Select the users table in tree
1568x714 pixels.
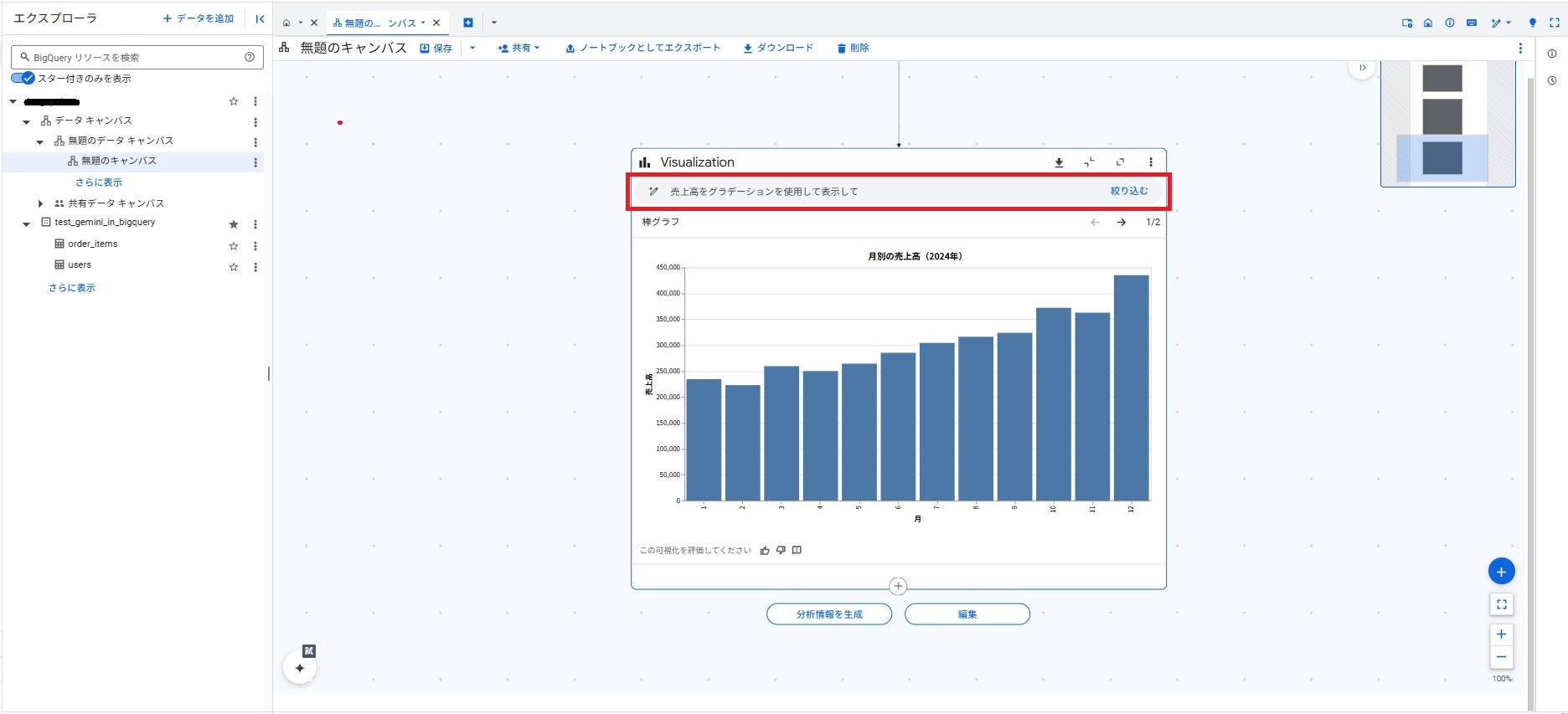(x=80, y=265)
